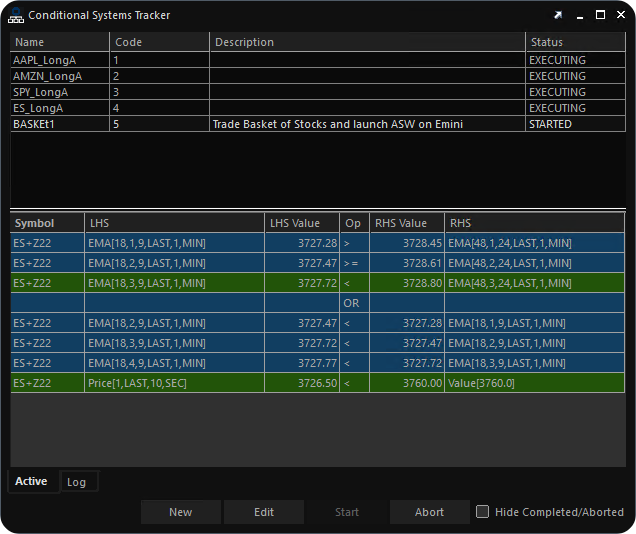Click RHS value 3760.00 cell

tap(407, 383)
